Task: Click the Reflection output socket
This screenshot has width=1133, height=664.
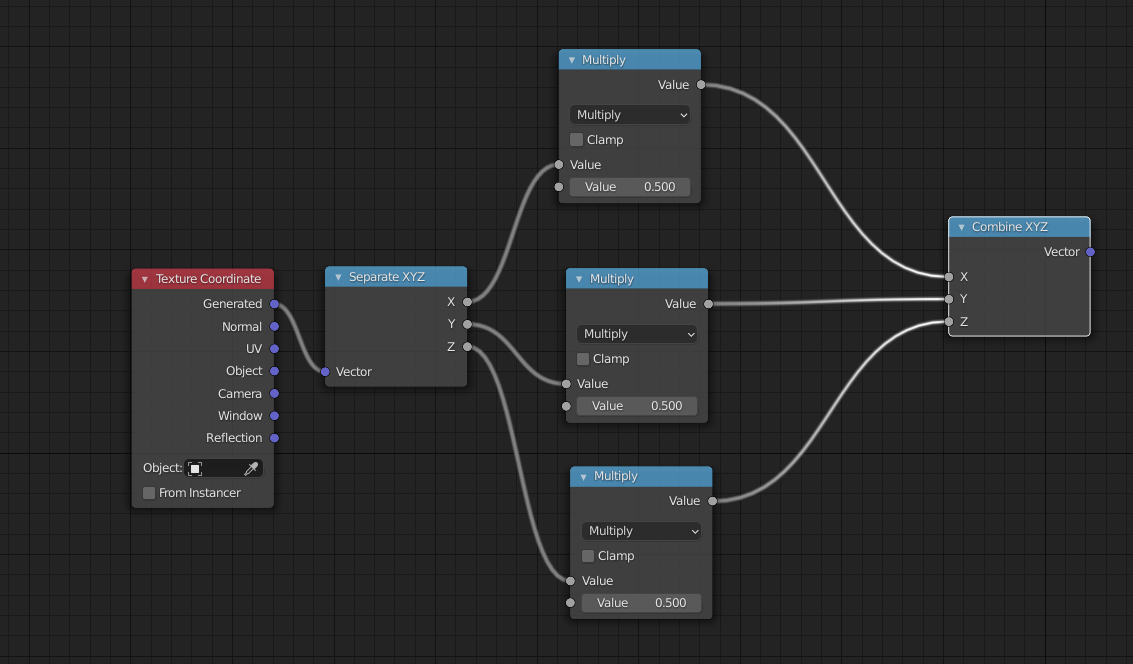Action: pyautogui.click(x=274, y=438)
